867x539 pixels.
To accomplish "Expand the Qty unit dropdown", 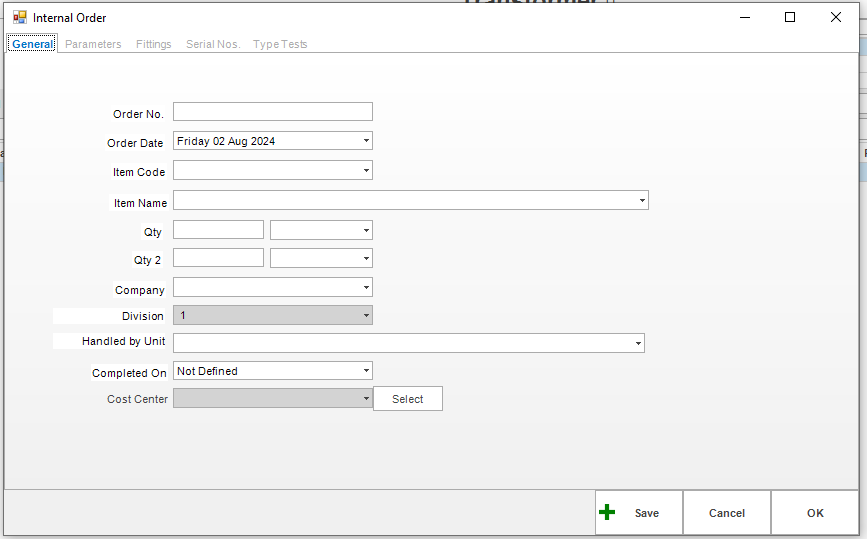I will click(x=367, y=230).
